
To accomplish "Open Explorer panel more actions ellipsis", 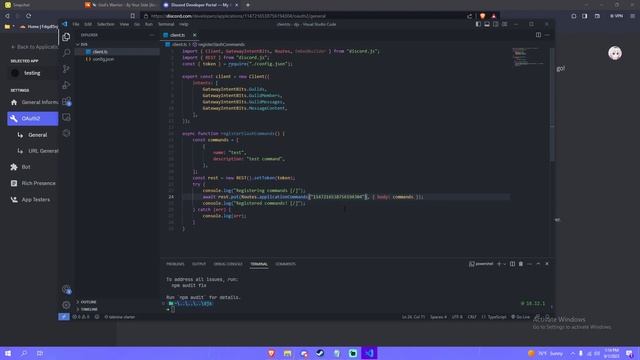I will 151,35.
